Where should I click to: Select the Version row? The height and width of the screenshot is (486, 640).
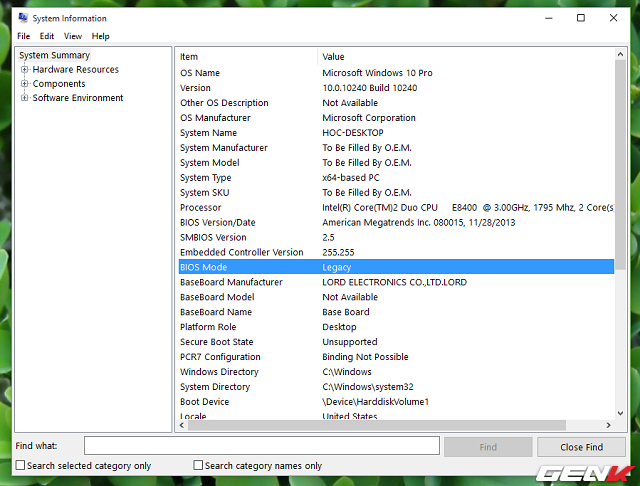(x=396, y=88)
